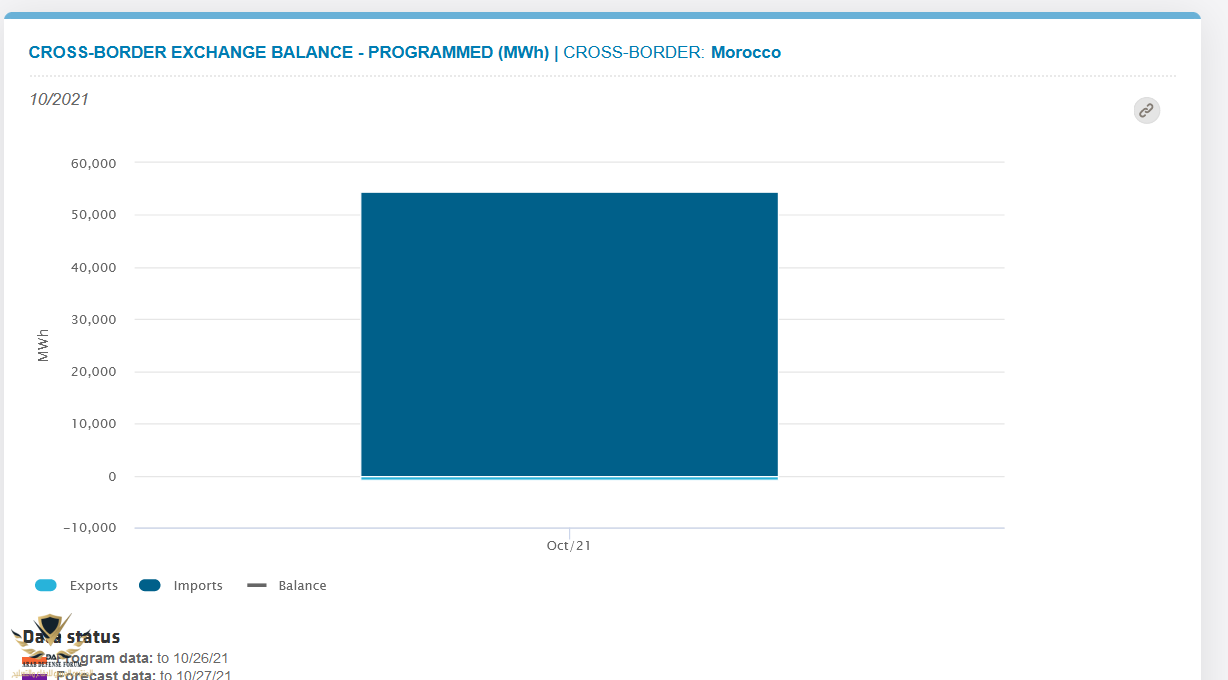Click the orange Program data status marker

(32, 660)
